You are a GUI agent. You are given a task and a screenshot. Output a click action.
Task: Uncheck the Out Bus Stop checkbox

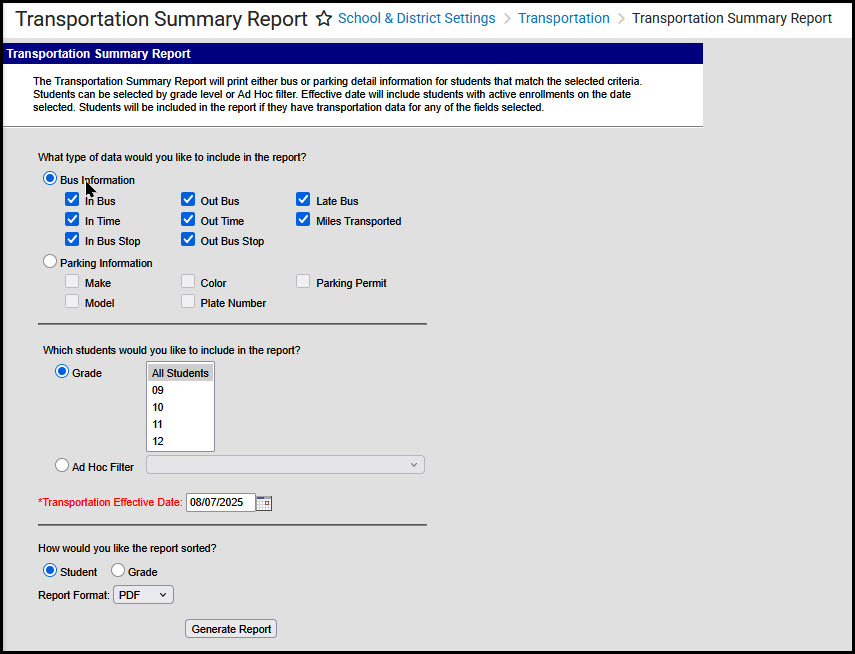[x=188, y=239]
